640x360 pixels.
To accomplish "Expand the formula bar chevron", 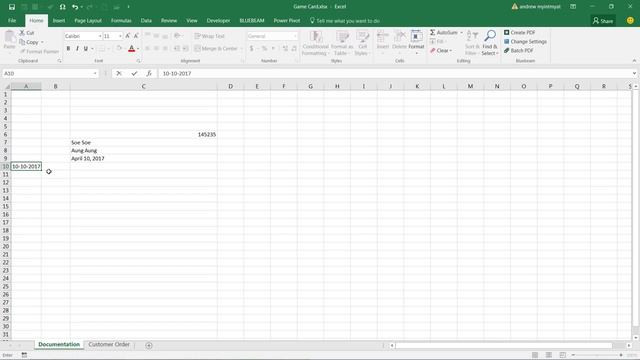I will [x=634, y=73].
